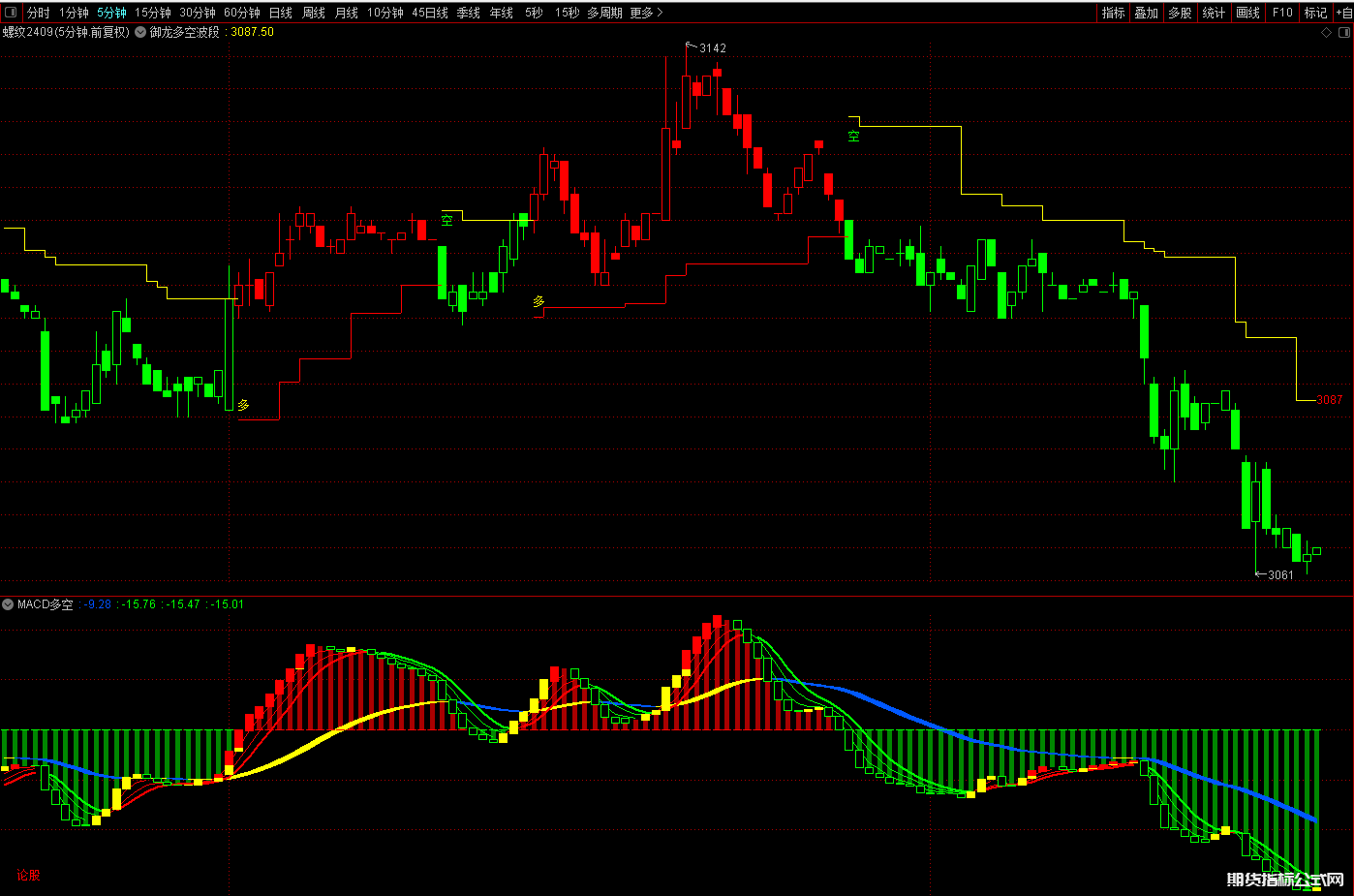Switch to 周线 weekly chart
Screen dimensions: 1354x896
313,13
